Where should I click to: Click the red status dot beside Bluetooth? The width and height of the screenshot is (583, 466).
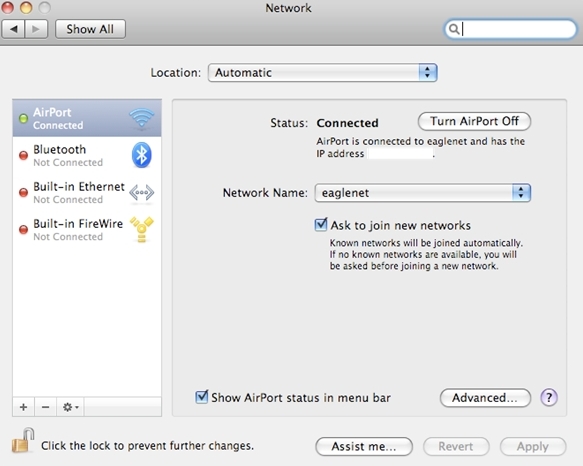click(23, 155)
